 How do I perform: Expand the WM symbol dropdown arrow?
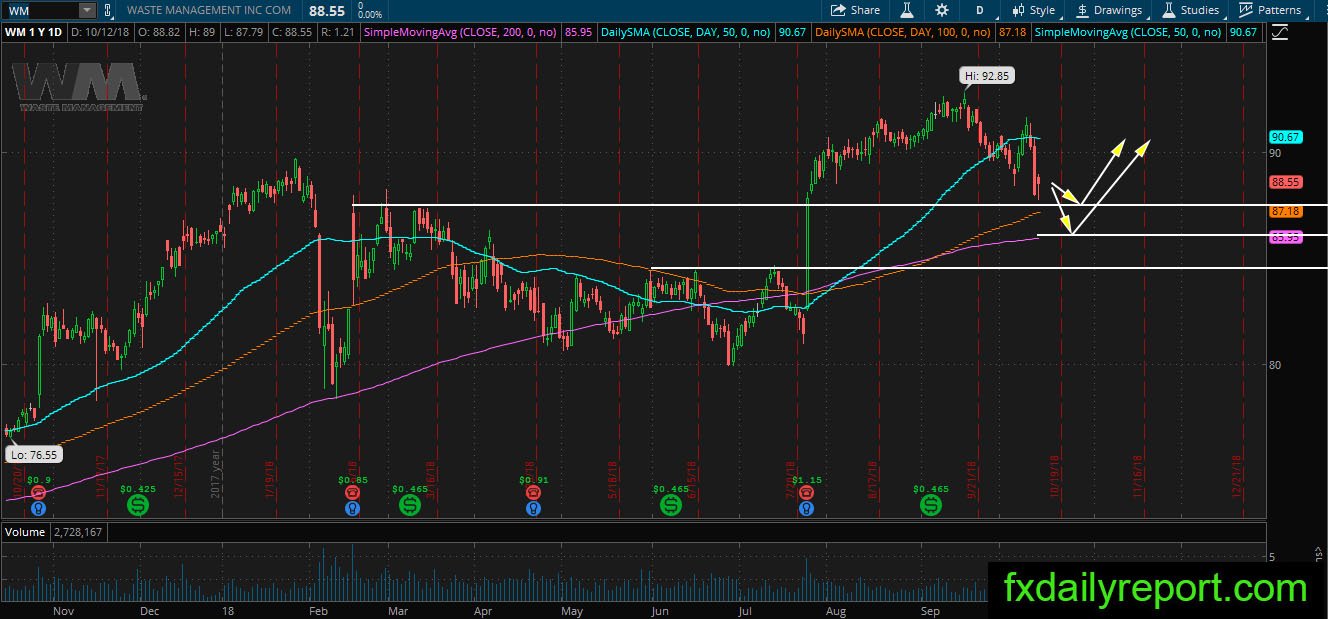[87, 10]
